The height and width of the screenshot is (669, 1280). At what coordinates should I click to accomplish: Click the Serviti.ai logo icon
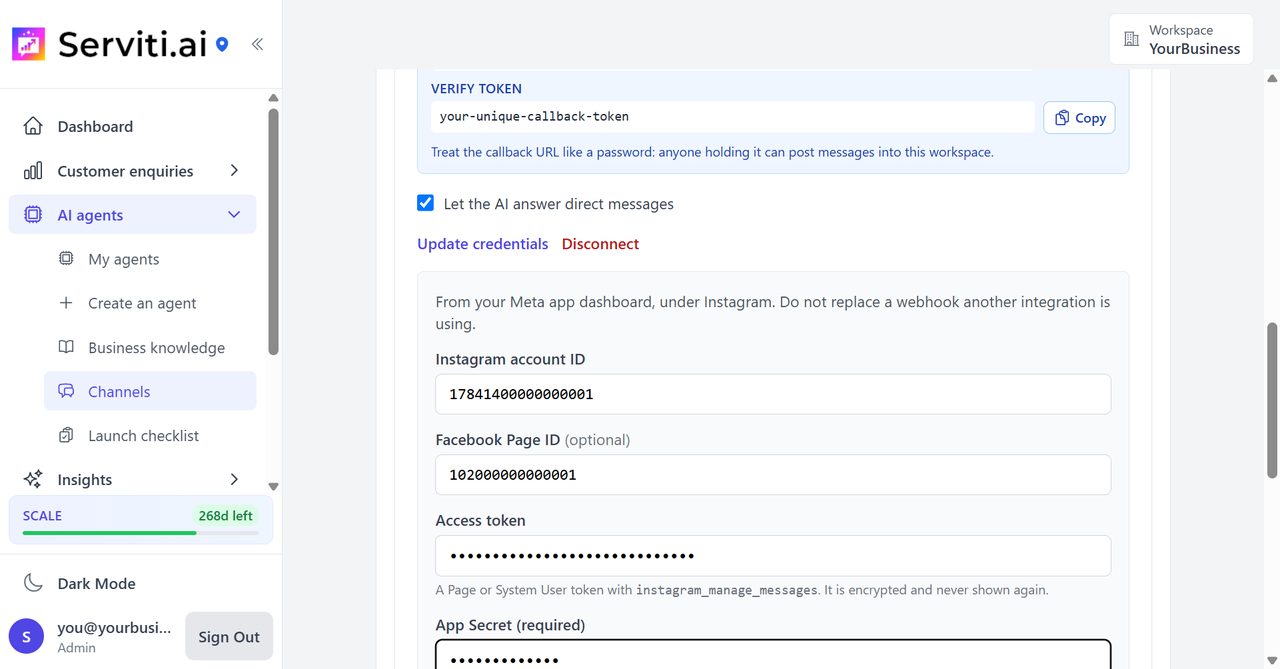click(x=29, y=44)
